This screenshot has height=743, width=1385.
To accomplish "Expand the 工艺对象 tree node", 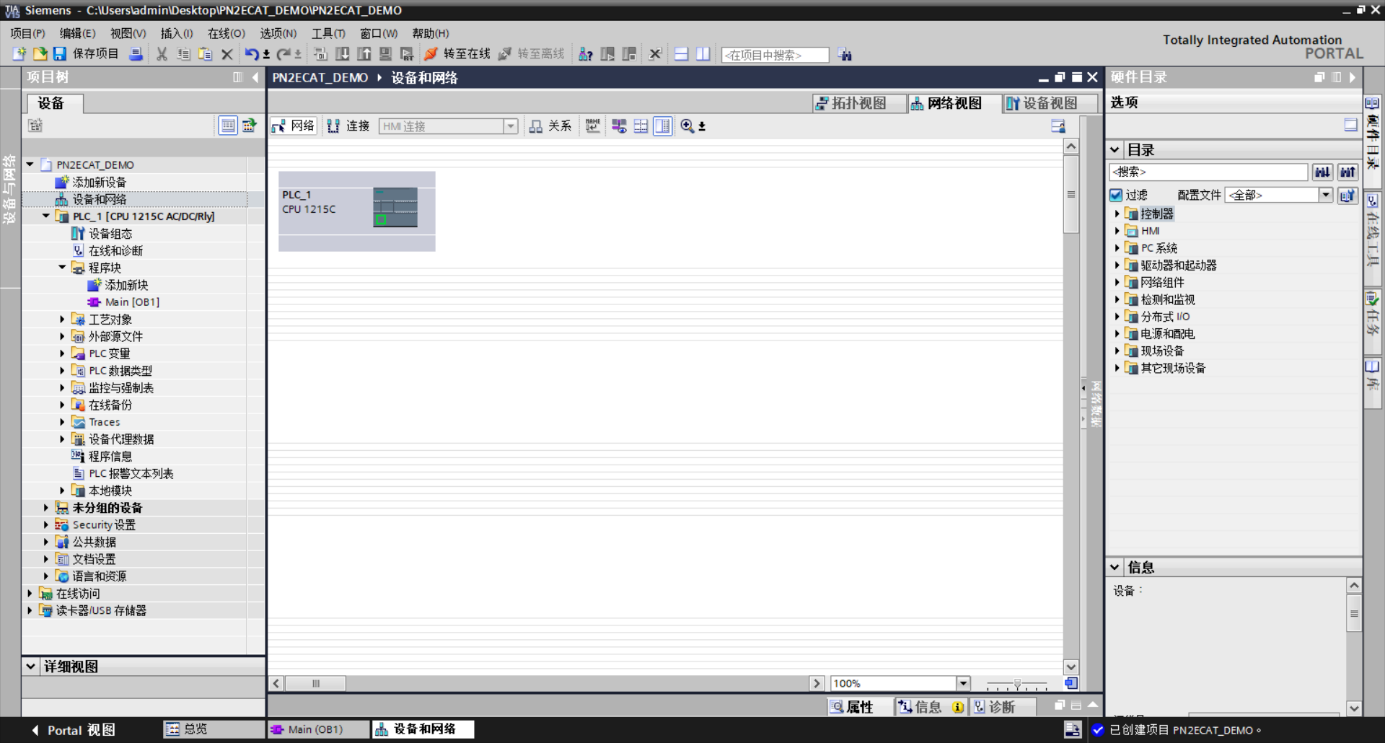I will click(62, 320).
